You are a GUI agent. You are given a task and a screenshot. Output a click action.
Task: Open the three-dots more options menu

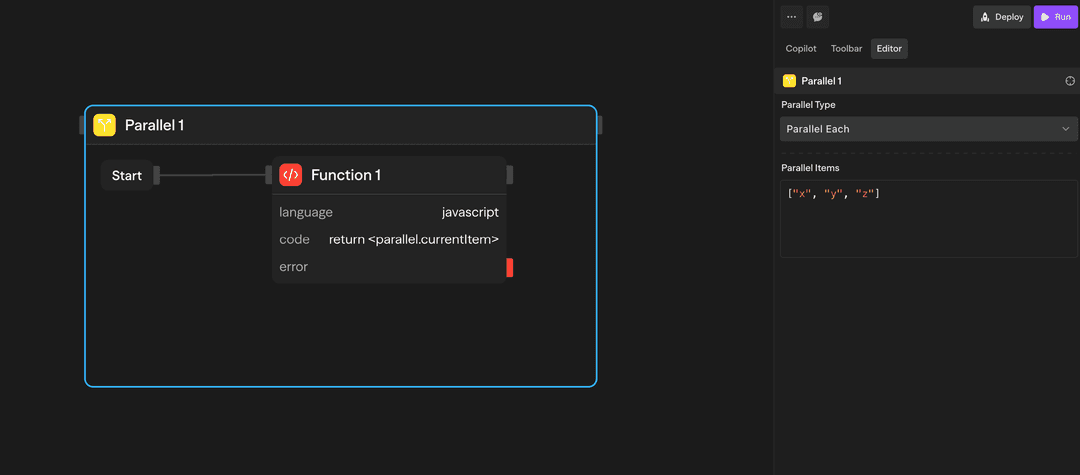click(x=792, y=17)
